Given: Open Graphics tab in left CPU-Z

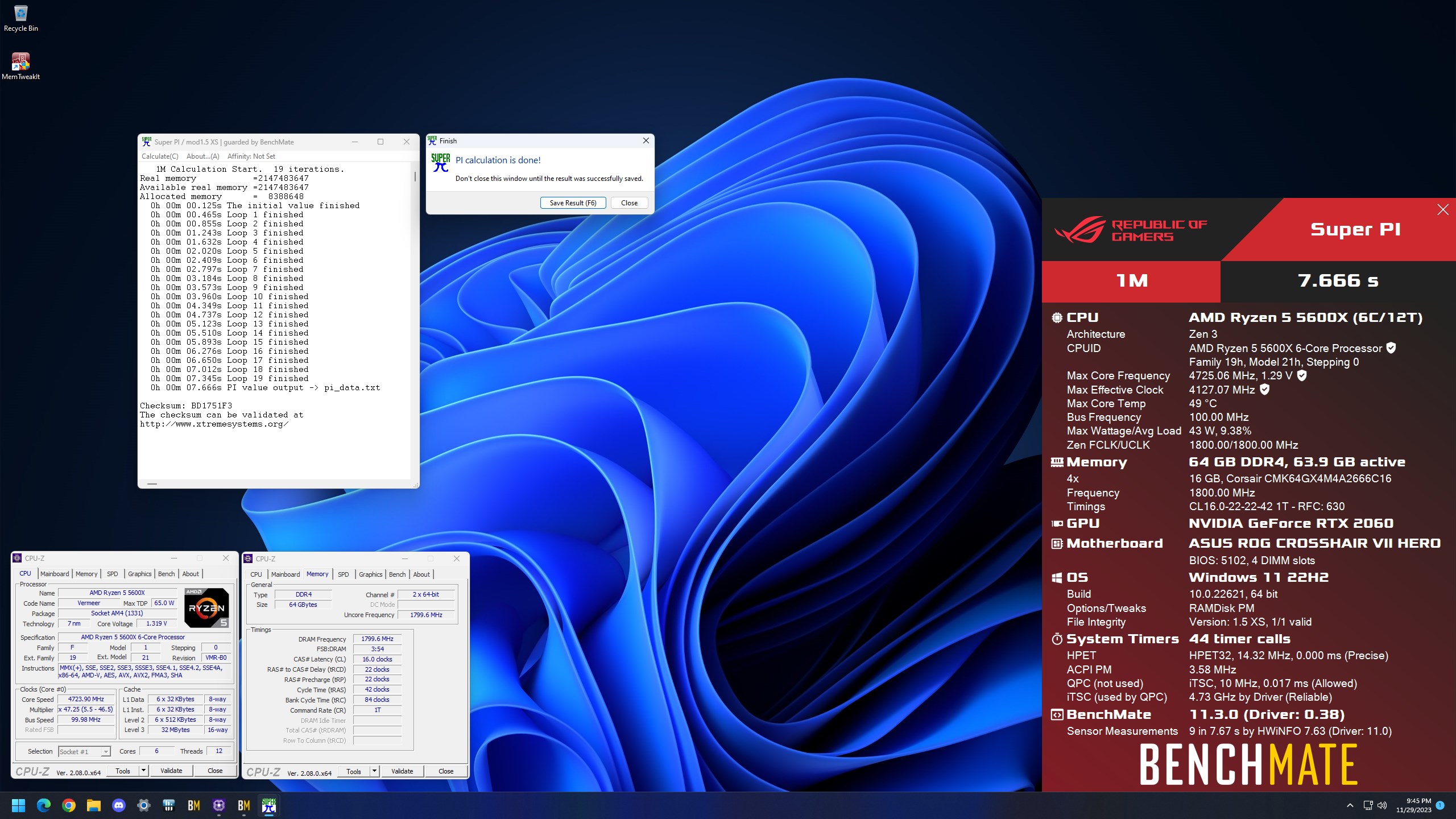Looking at the screenshot, I should click(140, 574).
